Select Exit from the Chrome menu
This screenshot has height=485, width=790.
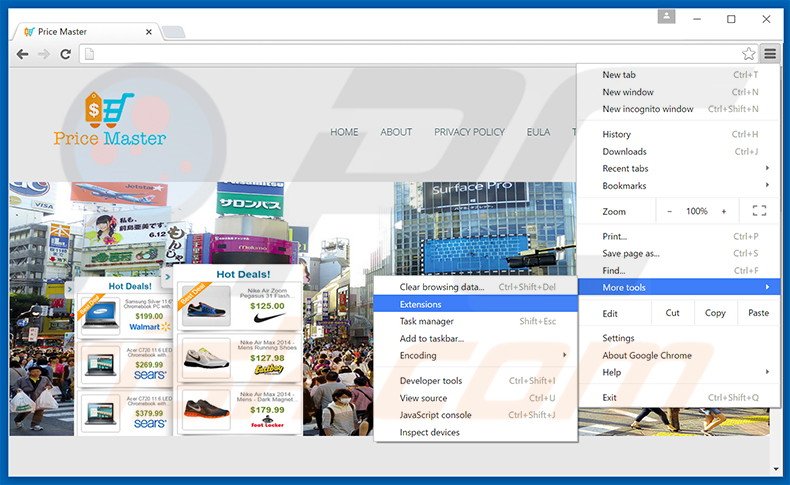(679, 397)
